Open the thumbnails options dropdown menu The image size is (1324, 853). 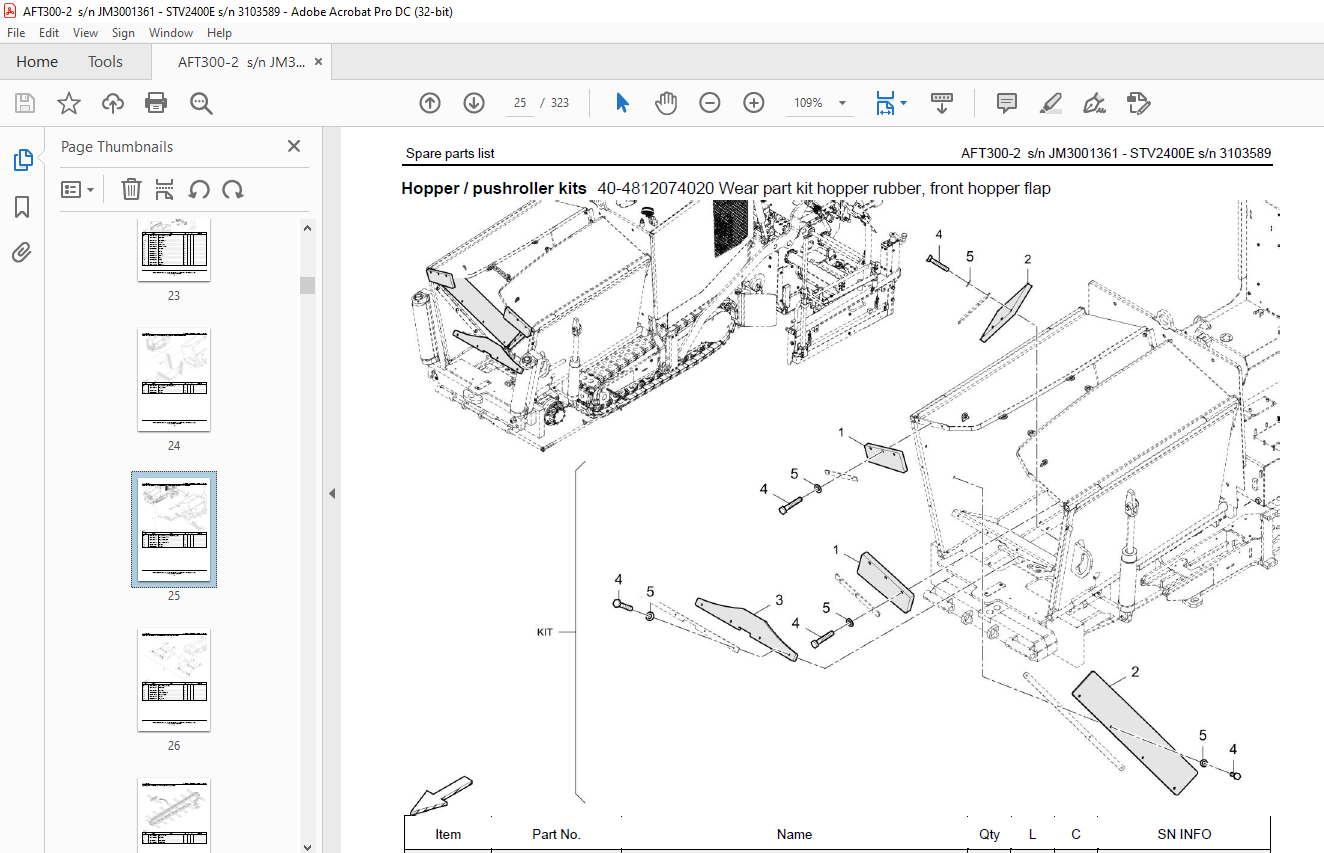pyautogui.click(x=78, y=189)
